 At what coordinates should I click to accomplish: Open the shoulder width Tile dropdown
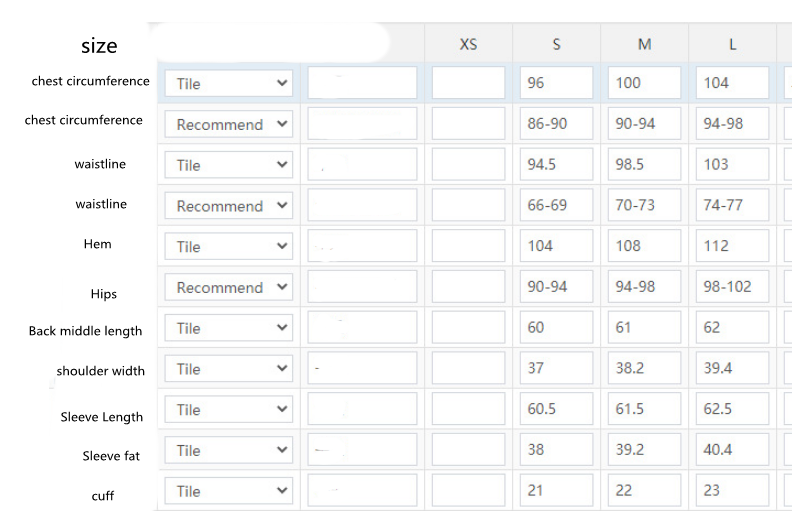(228, 369)
